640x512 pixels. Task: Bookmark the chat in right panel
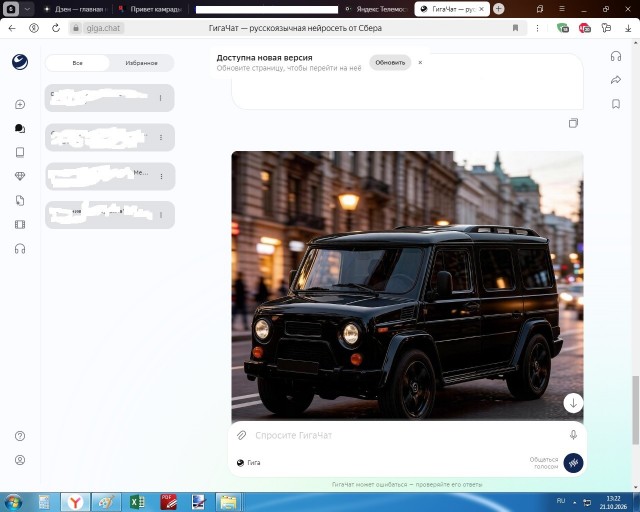[616, 104]
